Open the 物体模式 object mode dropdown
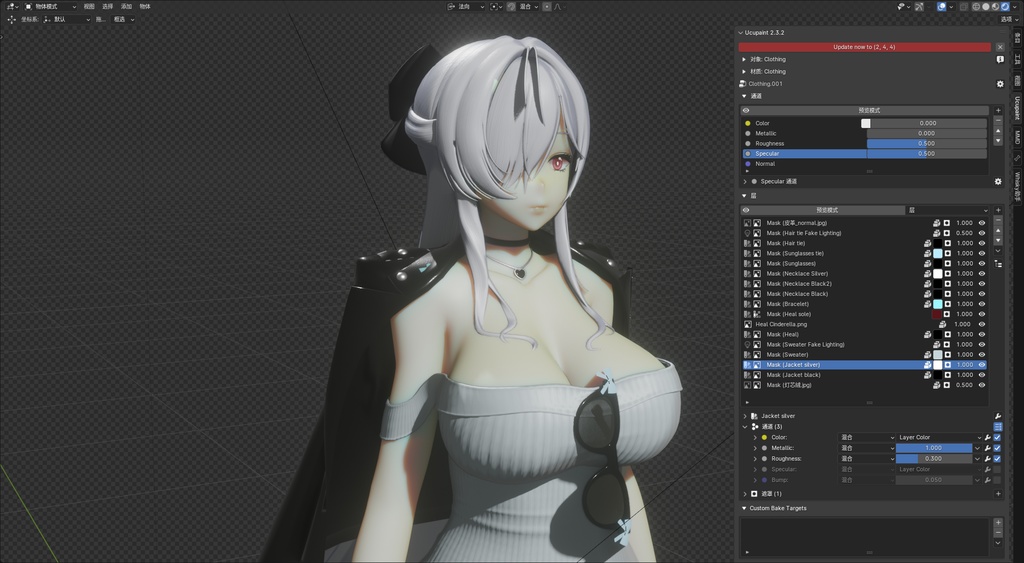The image size is (1024, 563). (50, 7)
